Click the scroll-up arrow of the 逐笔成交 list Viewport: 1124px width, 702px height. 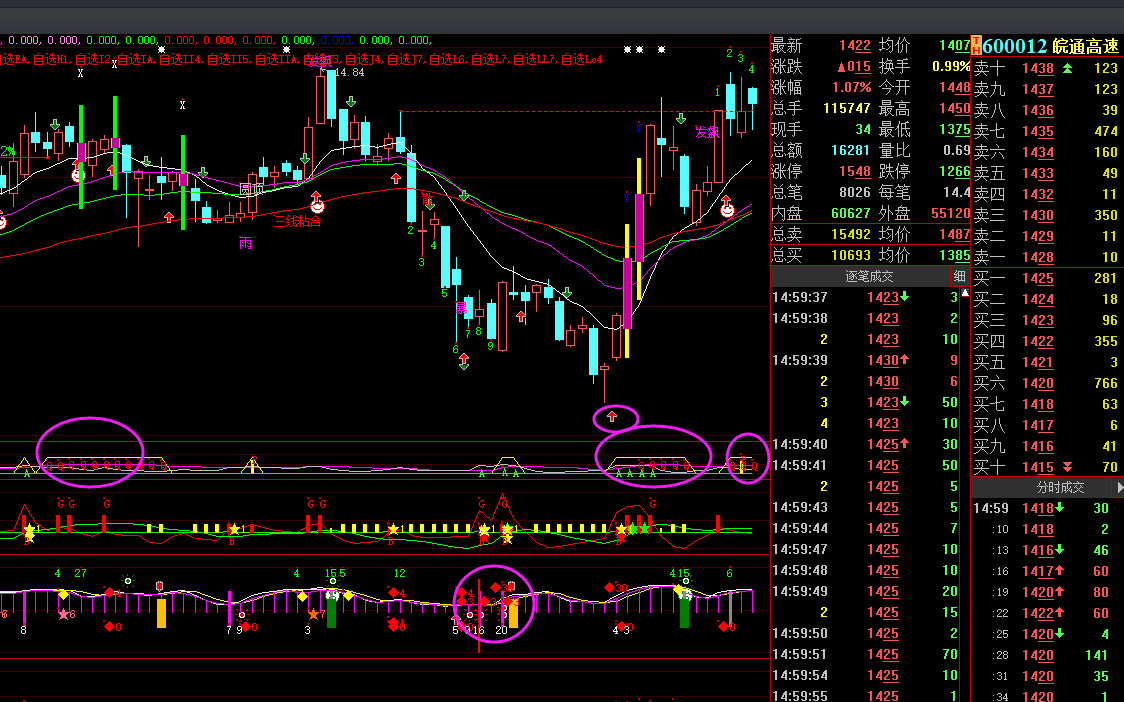[965, 293]
